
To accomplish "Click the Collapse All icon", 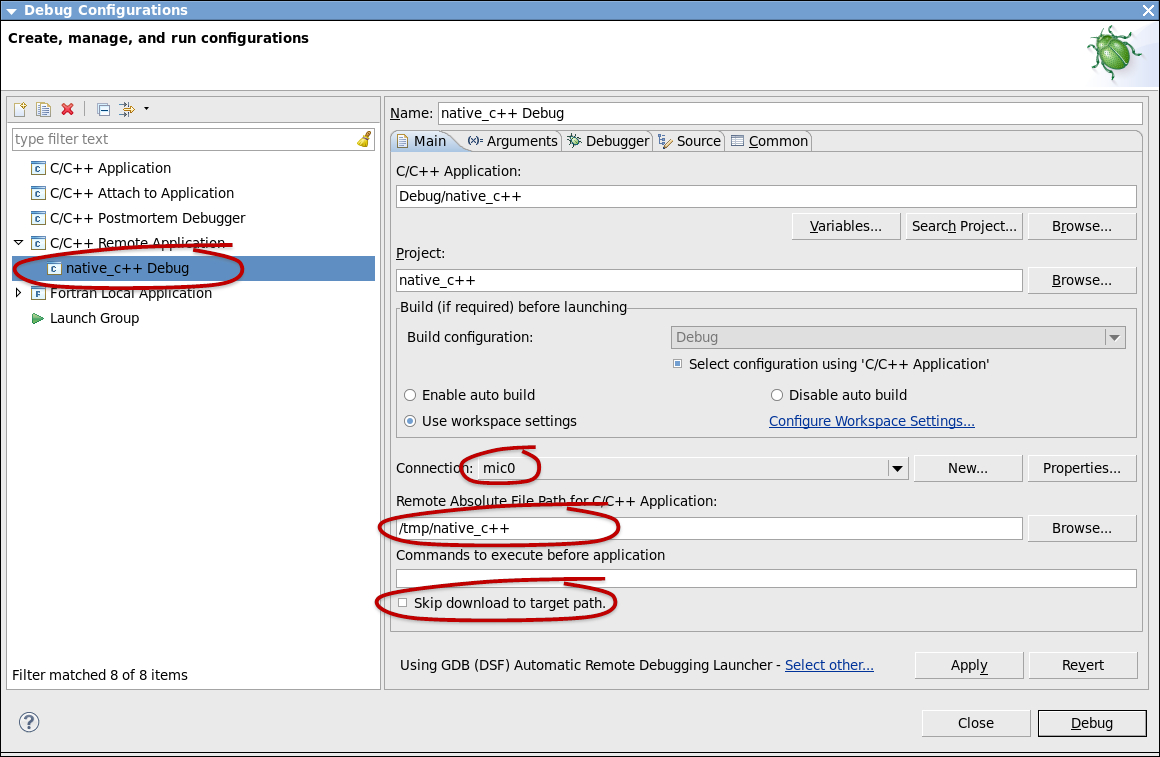I will tap(103, 109).
